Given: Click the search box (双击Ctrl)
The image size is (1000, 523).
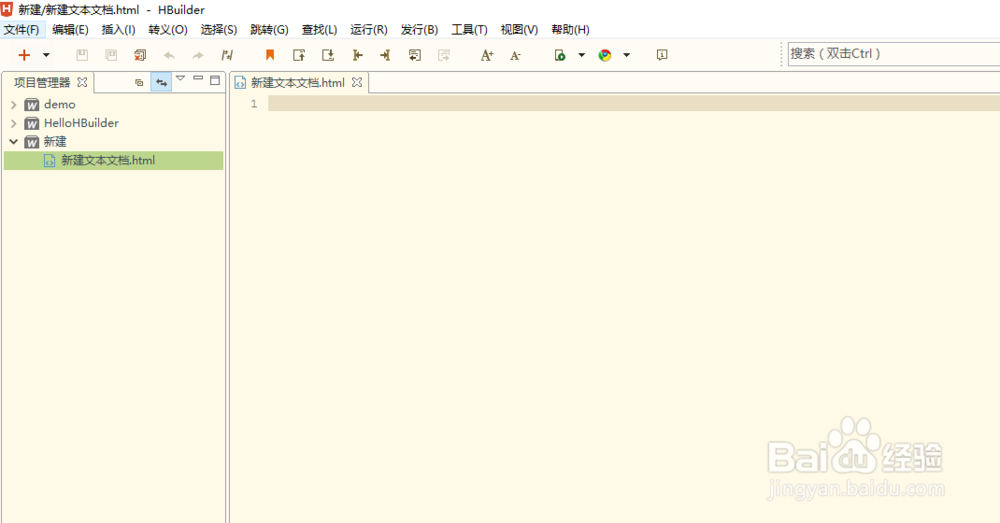Looking at the screenshot, I should click(x=893, y=54).
